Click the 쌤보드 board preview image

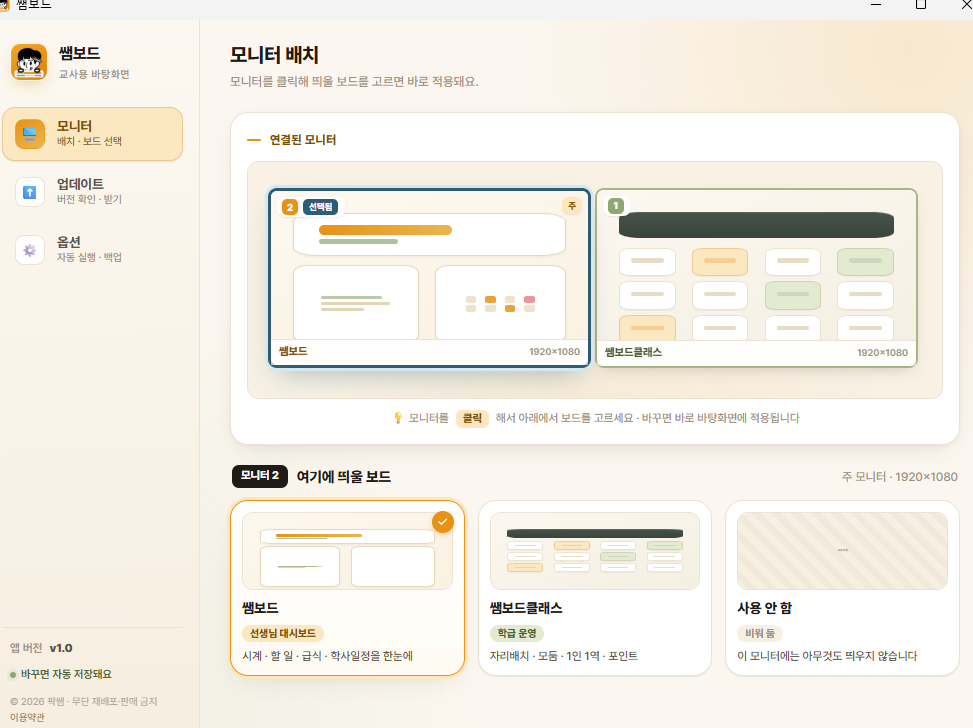348,551
